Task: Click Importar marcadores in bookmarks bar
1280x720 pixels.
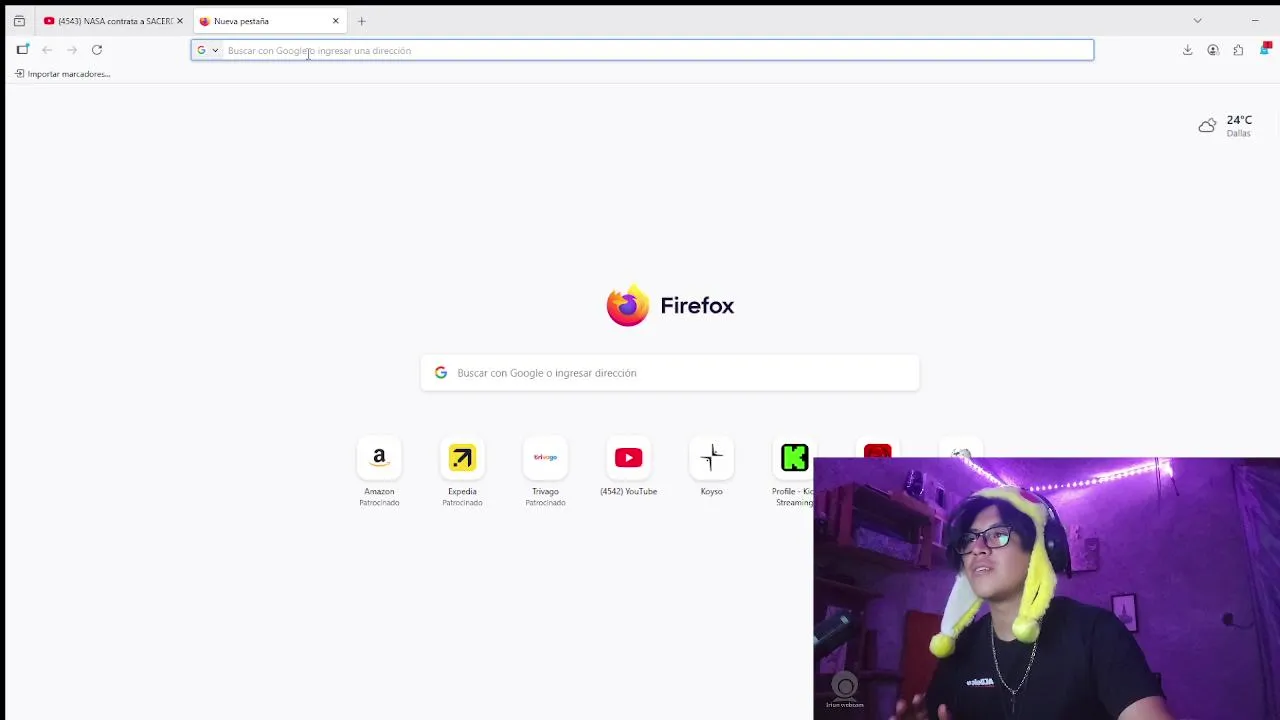Action: [63, 74]
